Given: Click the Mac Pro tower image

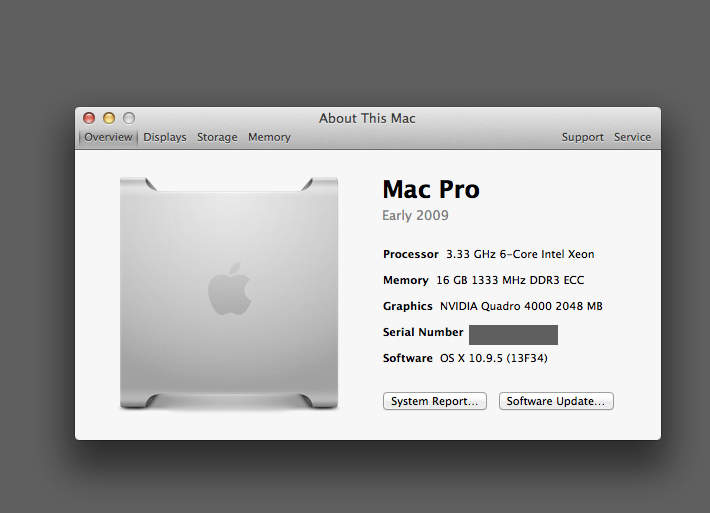Looking at the screenshot, I should [x=229, y=293].
